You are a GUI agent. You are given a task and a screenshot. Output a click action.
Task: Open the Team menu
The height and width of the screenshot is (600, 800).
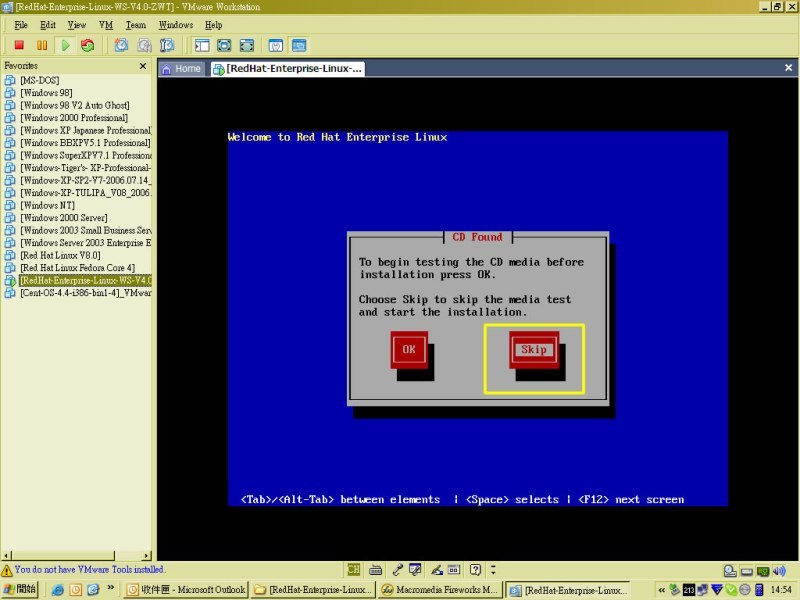(x=136, y=25)
